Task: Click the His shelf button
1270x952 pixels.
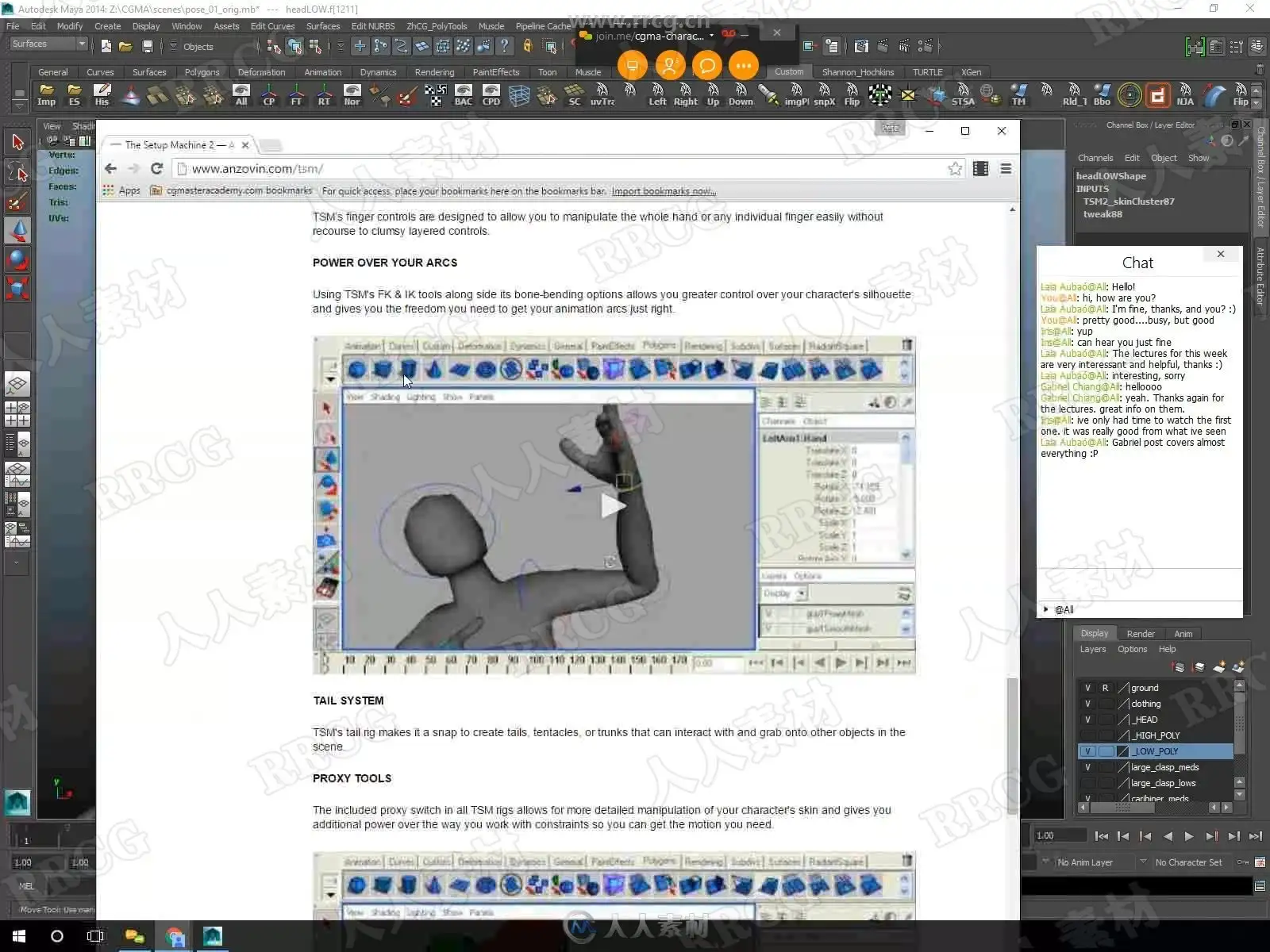Action: tap(102, 95)
